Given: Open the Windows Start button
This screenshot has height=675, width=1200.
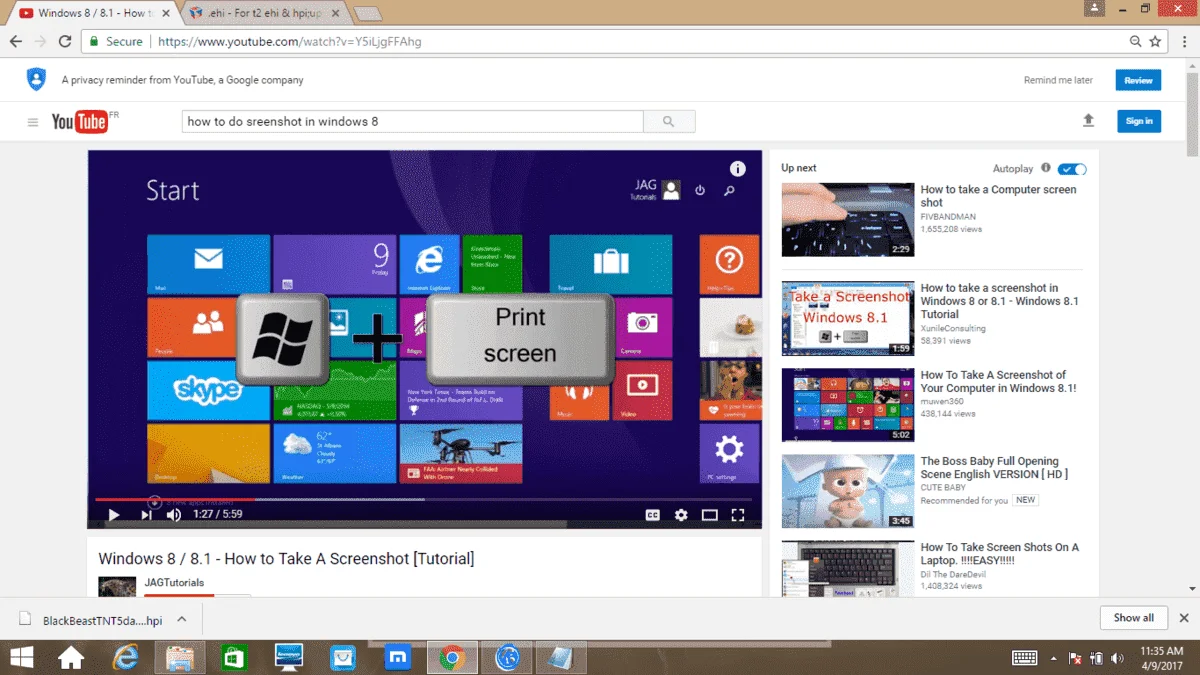Looking at the screenshot, I should [22, 658].
